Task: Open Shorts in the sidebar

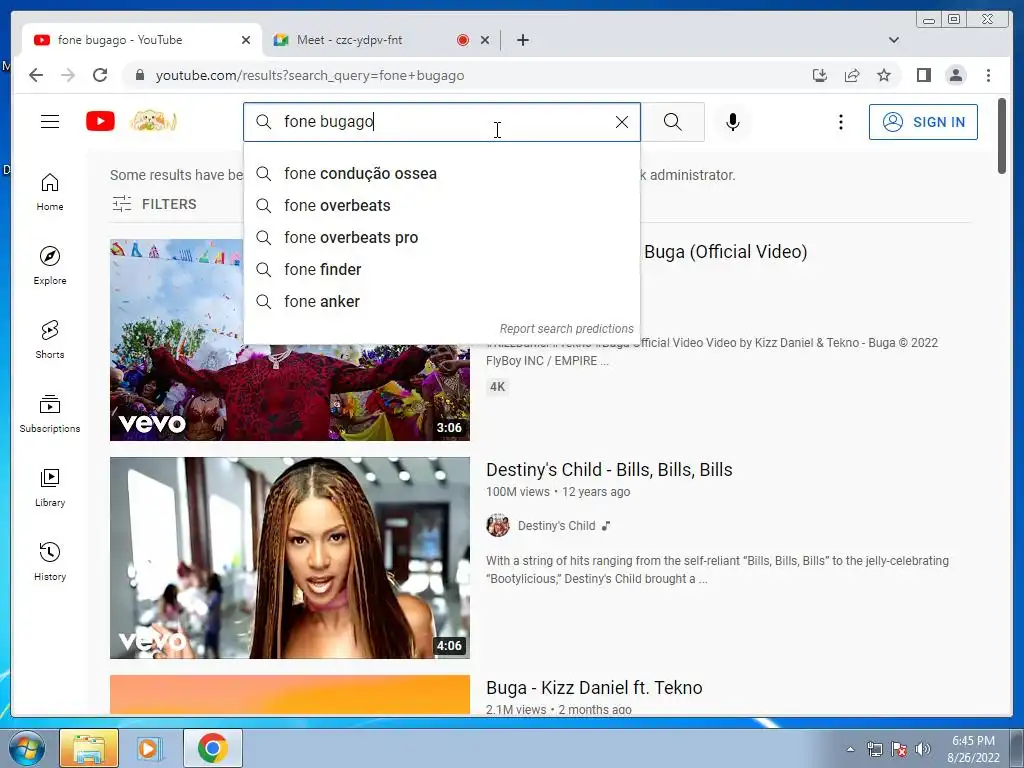Action: (50, 340)
